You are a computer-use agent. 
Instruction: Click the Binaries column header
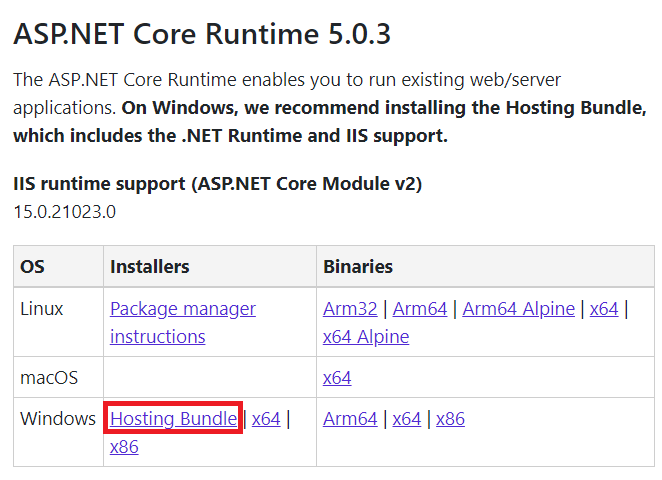pyautogui.click(x=358, y=267)
